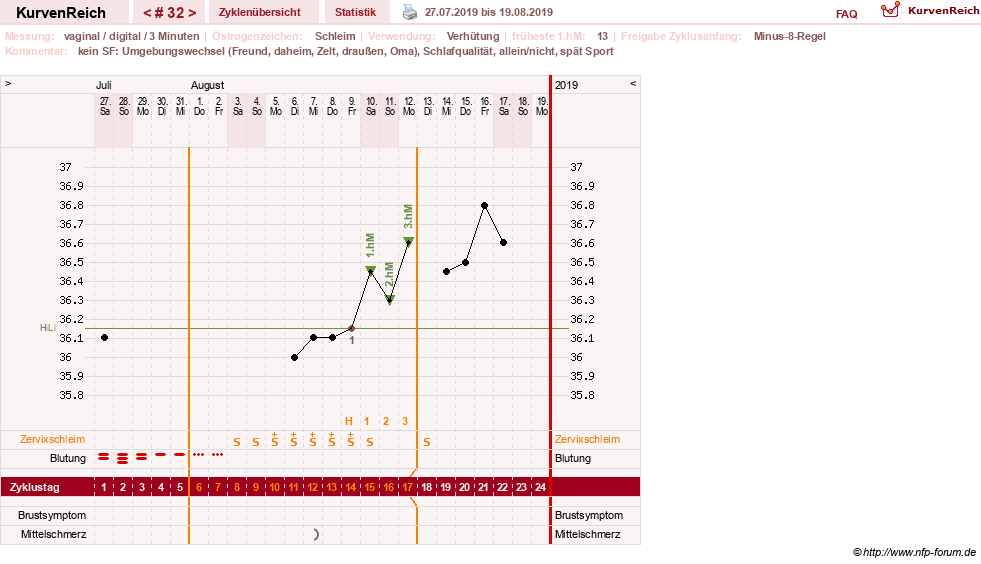The image size is (981, 564).
Task: Click the 3.hM temperature marker
Action: (x=409, y=241)
